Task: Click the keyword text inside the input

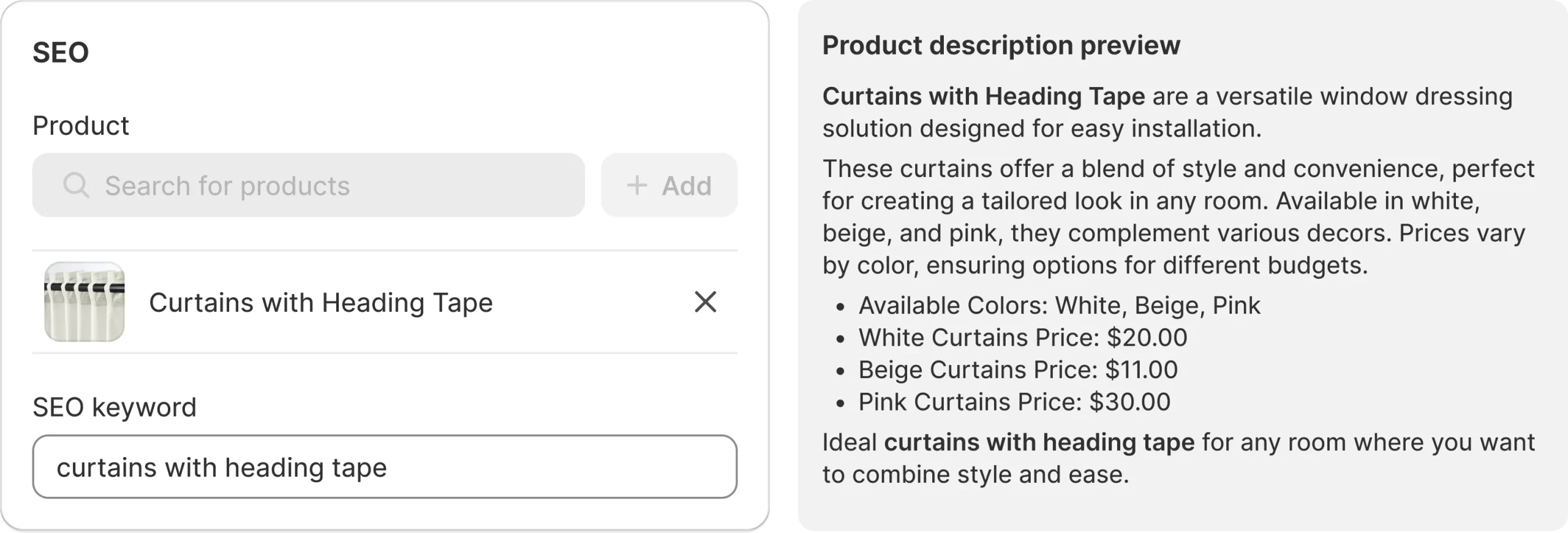Action: [223, 467]
